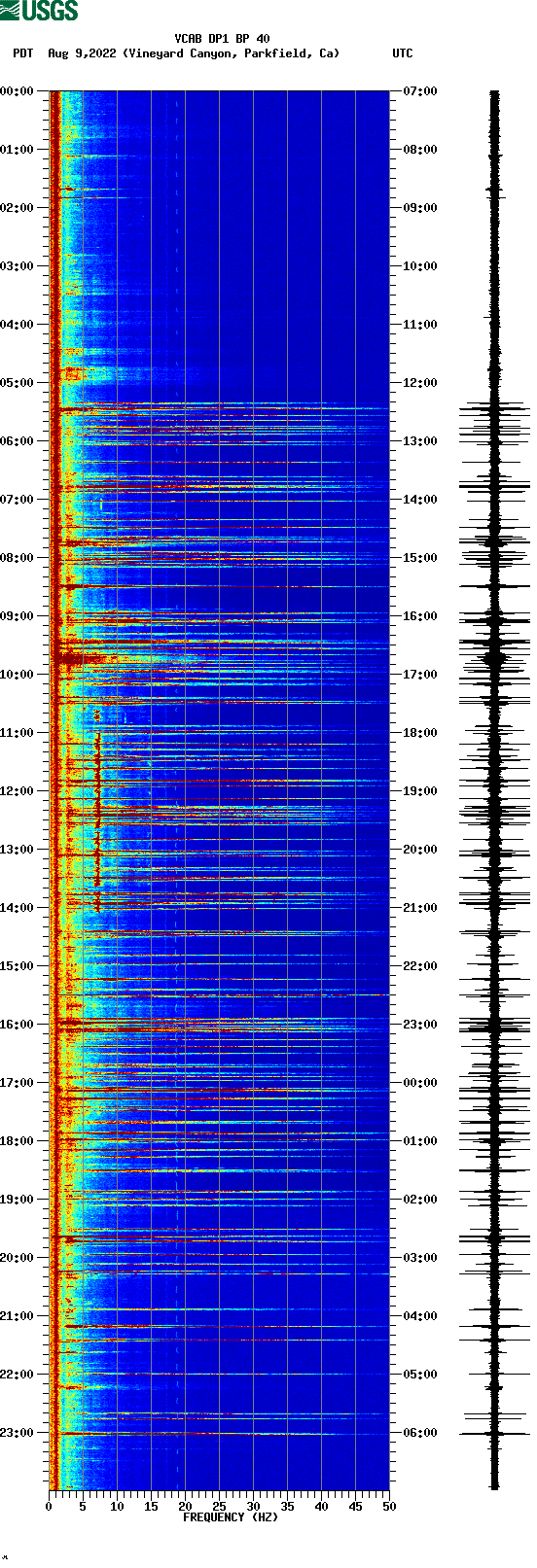Screen dimensions: 537x1568
Task: Click the 08:00 label on the UTC axis
Action: [x=420, y=150]
